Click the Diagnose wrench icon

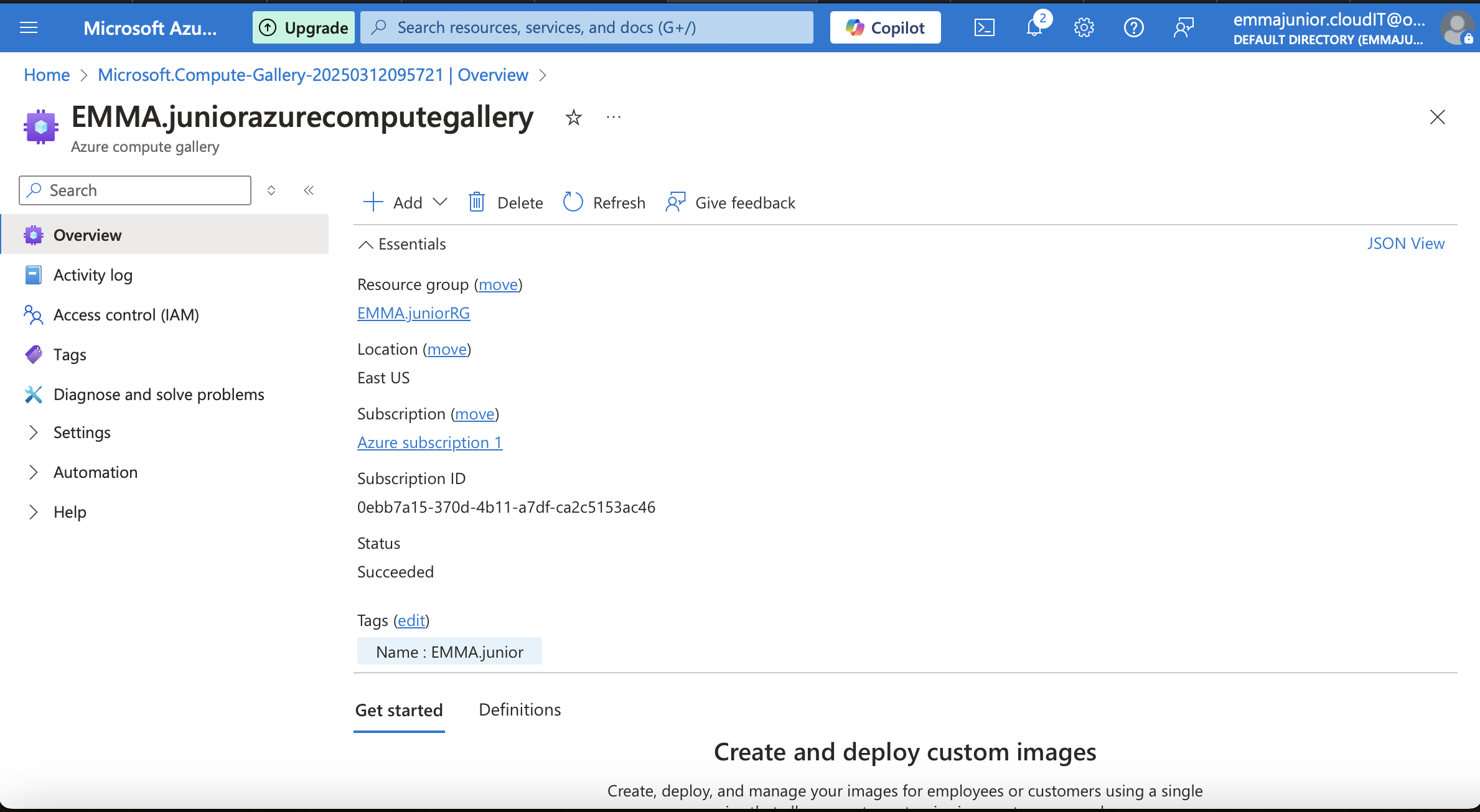point(34,394)
